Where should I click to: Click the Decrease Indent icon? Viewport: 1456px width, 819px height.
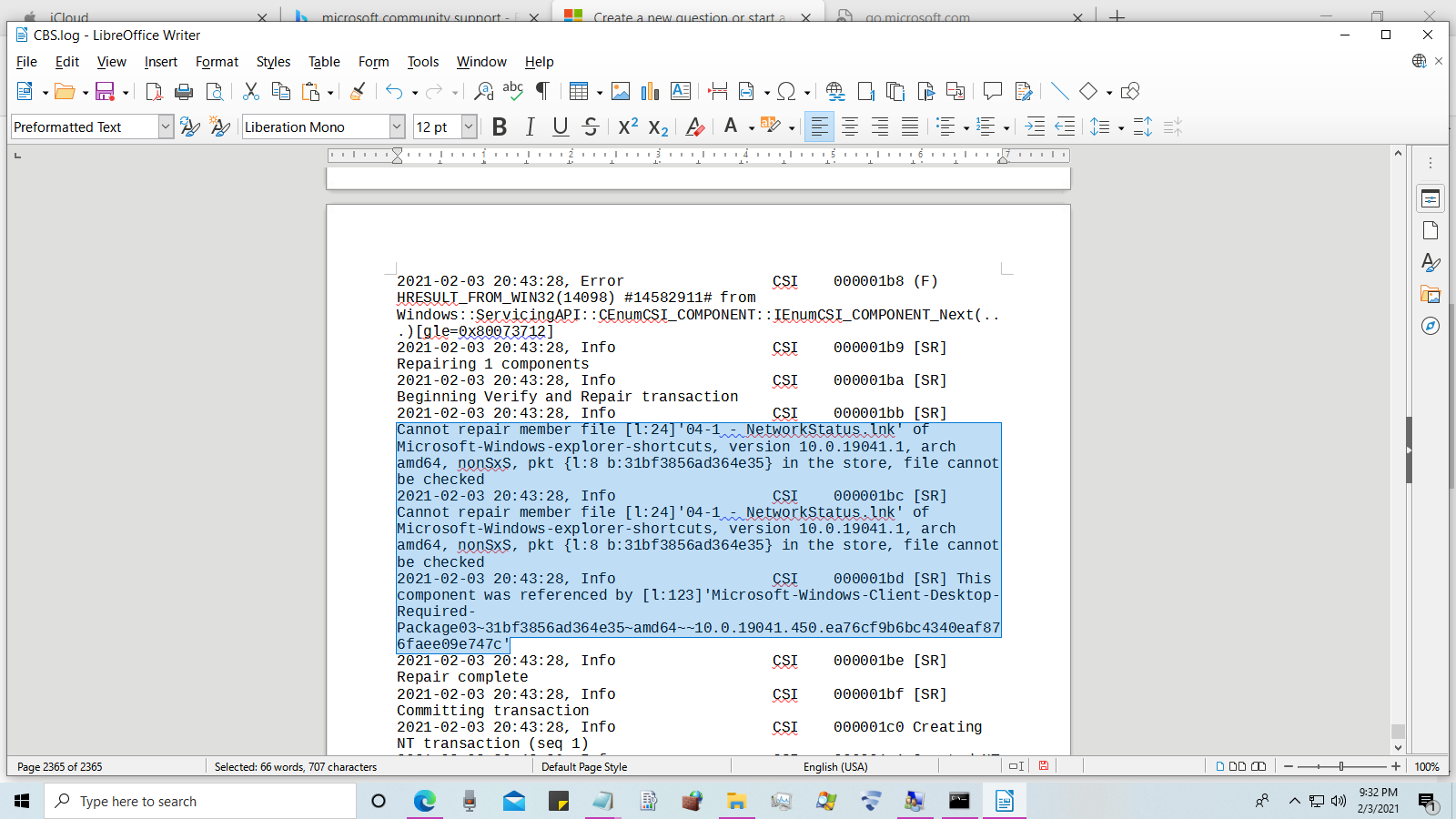[1065, 126]
